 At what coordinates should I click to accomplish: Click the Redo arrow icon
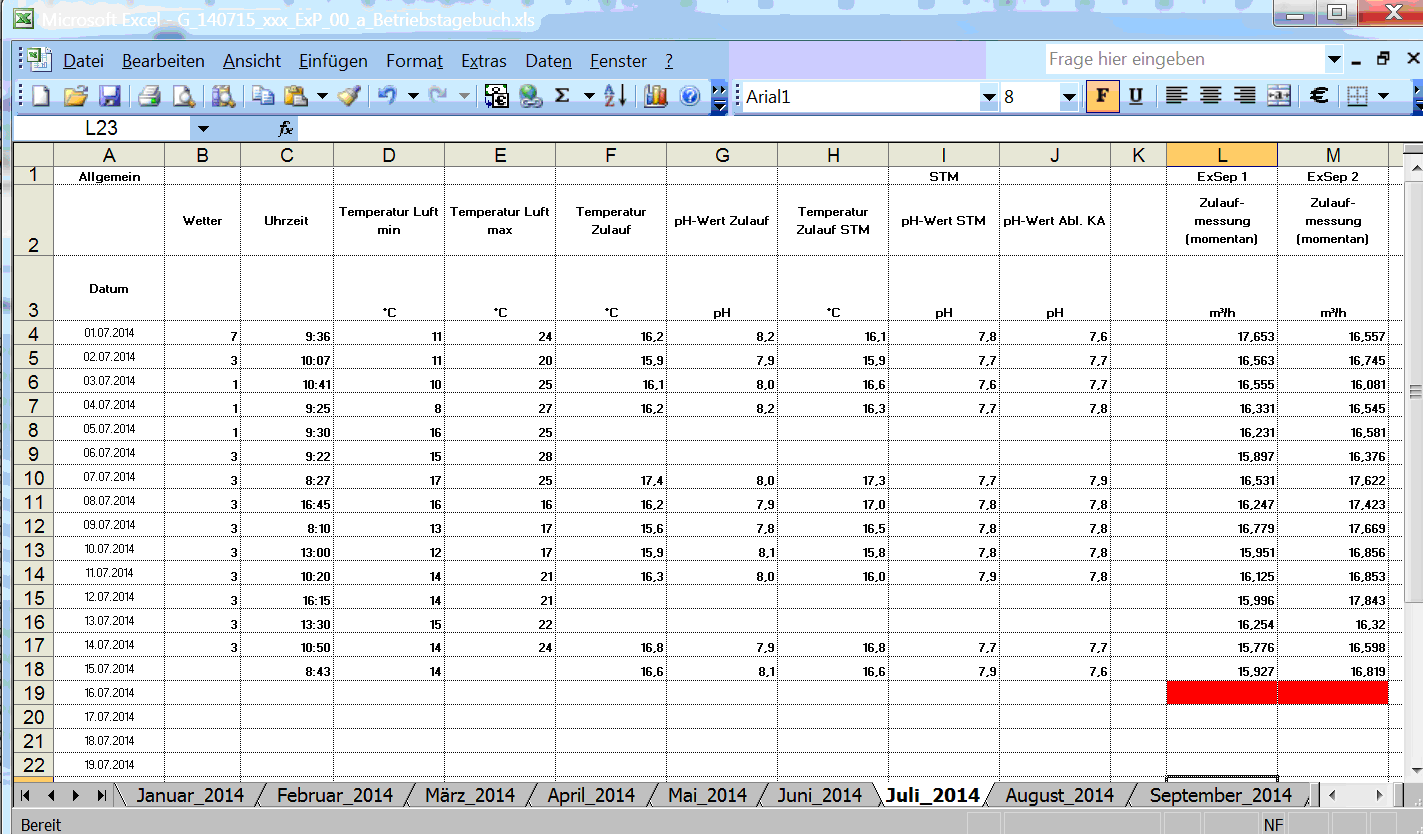click(438, 96)
